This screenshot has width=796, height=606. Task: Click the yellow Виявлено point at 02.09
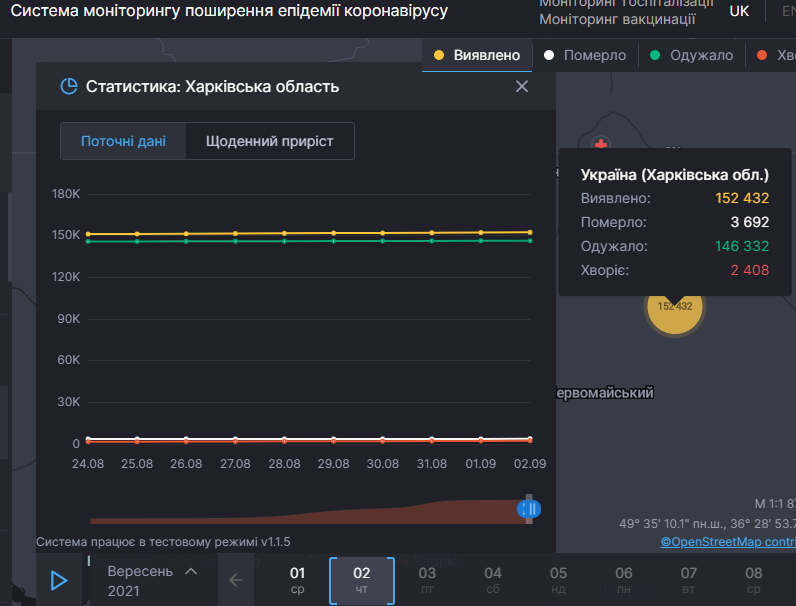point(530,232)
